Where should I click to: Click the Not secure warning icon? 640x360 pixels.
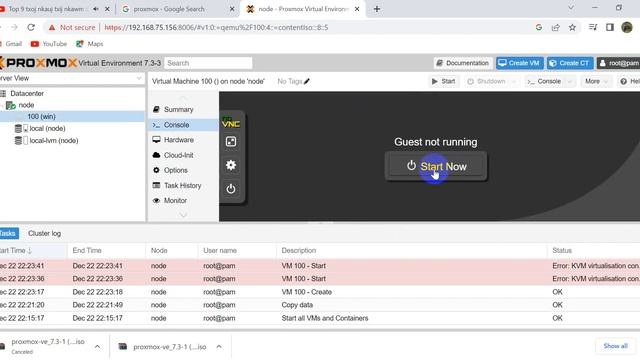click(52, 27)
